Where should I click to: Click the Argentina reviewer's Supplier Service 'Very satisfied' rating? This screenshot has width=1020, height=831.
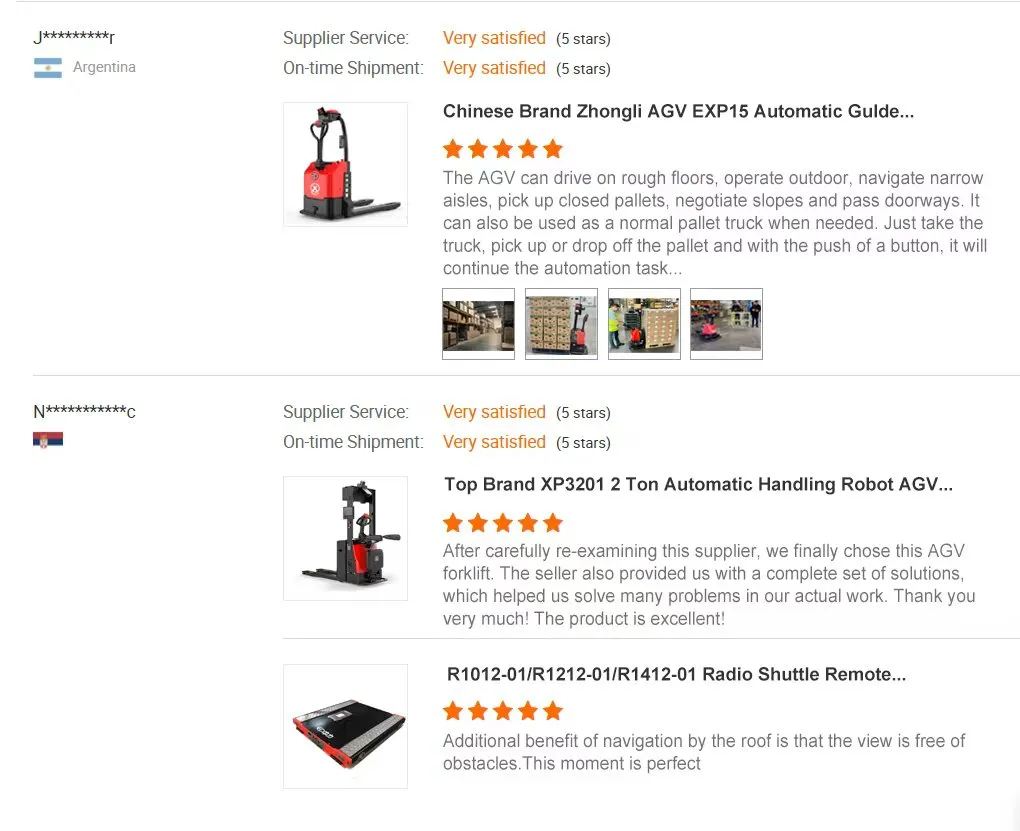coord(494,38)
